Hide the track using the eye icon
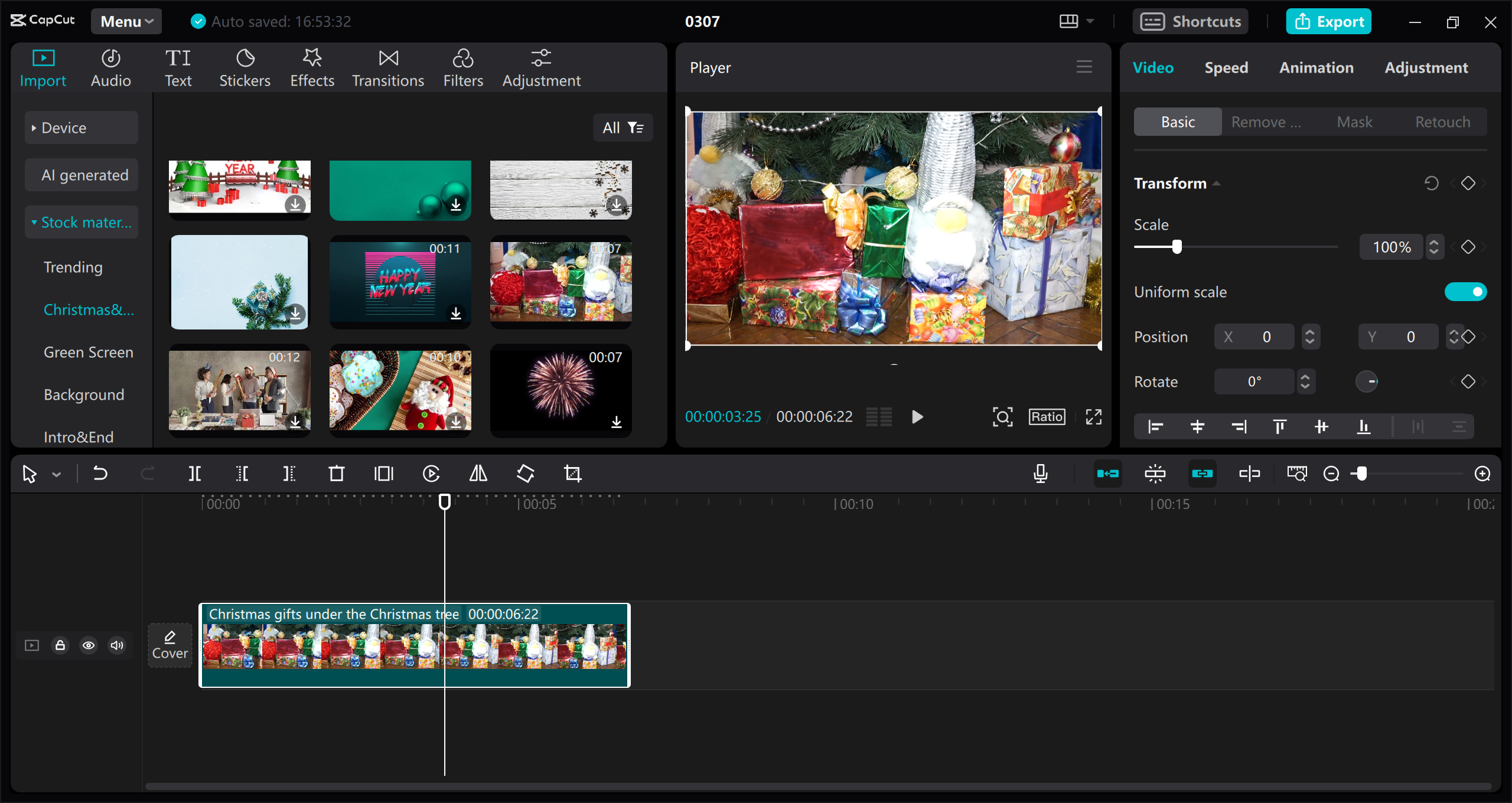Screen dimensions: 1512x803 (89, 645)
